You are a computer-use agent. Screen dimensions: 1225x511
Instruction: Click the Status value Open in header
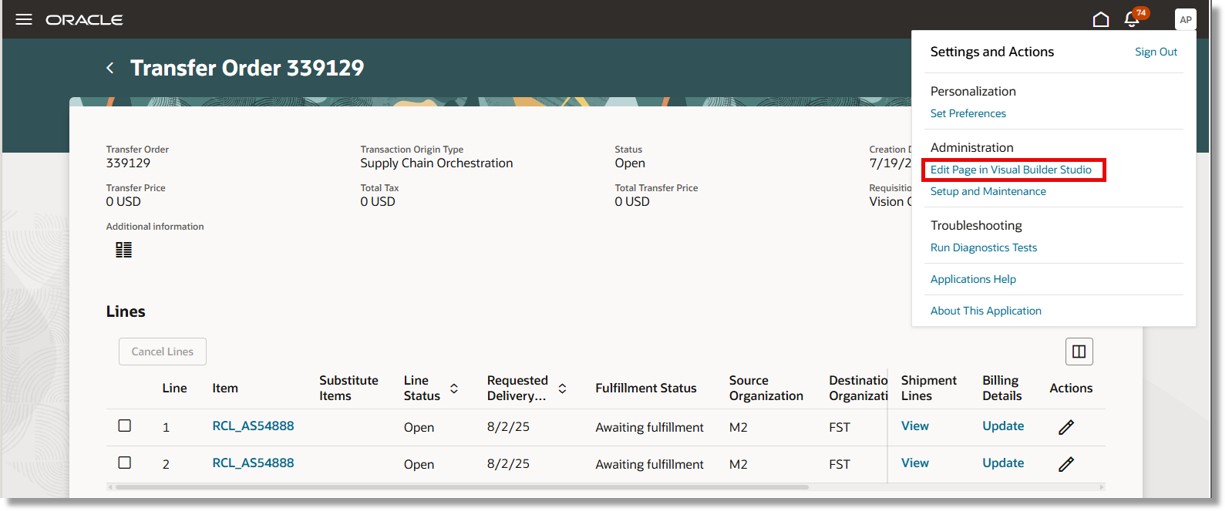pyautogui.click(x=630, y=163)
